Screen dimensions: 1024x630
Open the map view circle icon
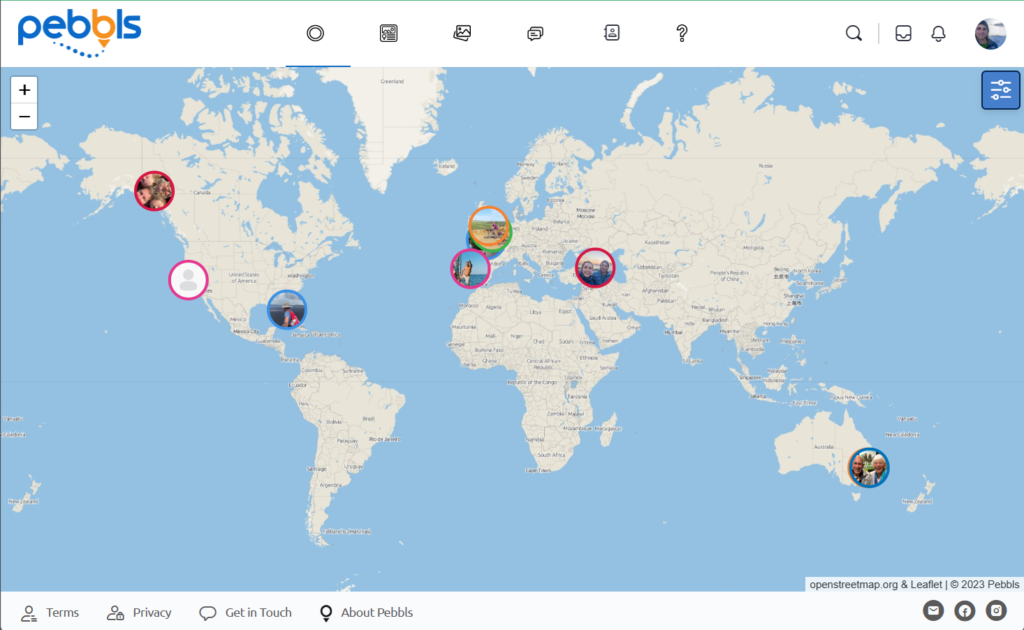(x=315, y=33)
